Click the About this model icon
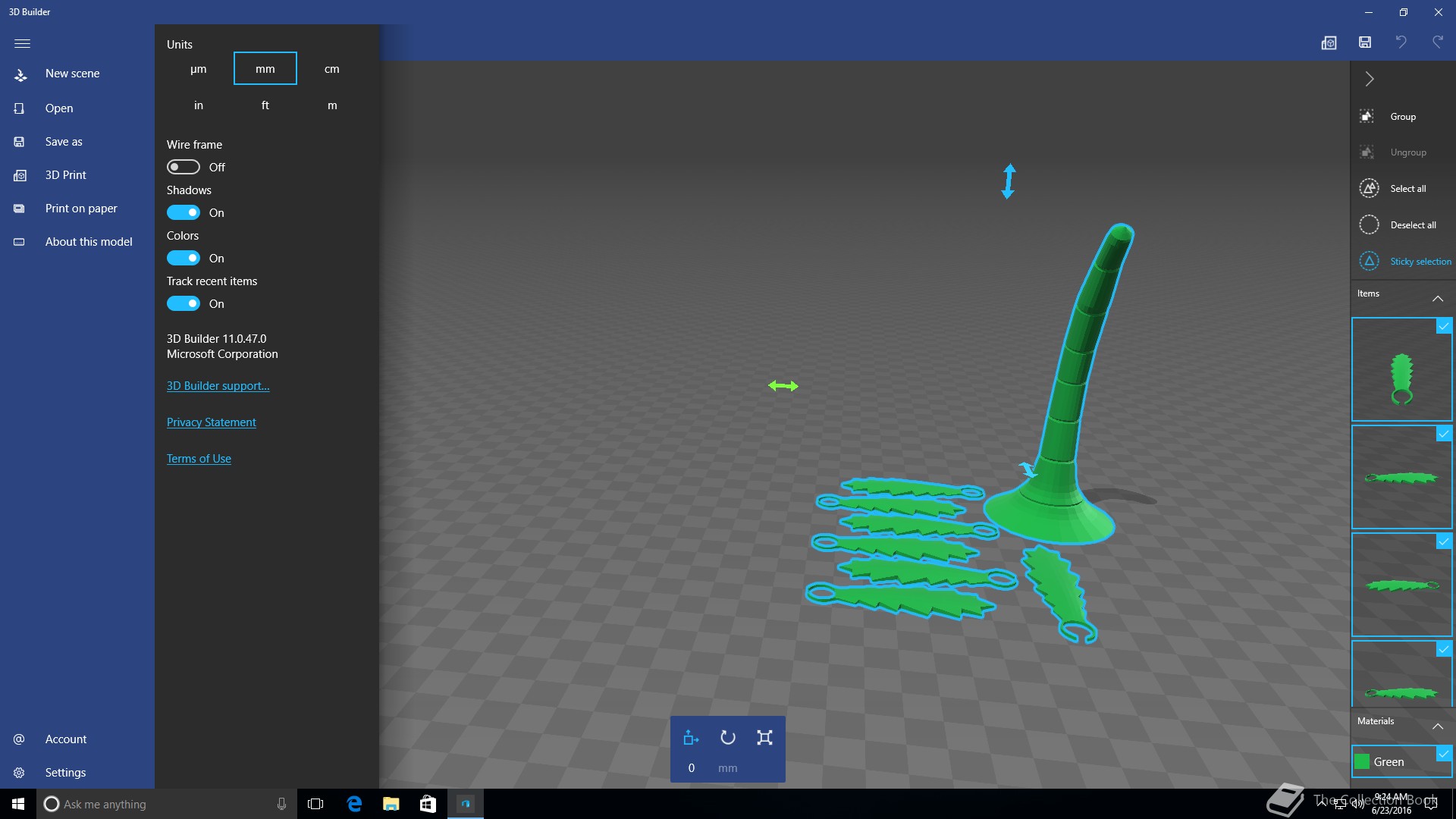Screen dimensions: 1456x819 pos(20,242)
